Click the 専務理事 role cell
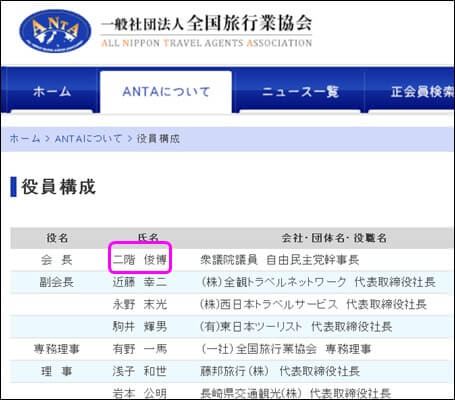 pyautogui.click(x=57, y=349)
